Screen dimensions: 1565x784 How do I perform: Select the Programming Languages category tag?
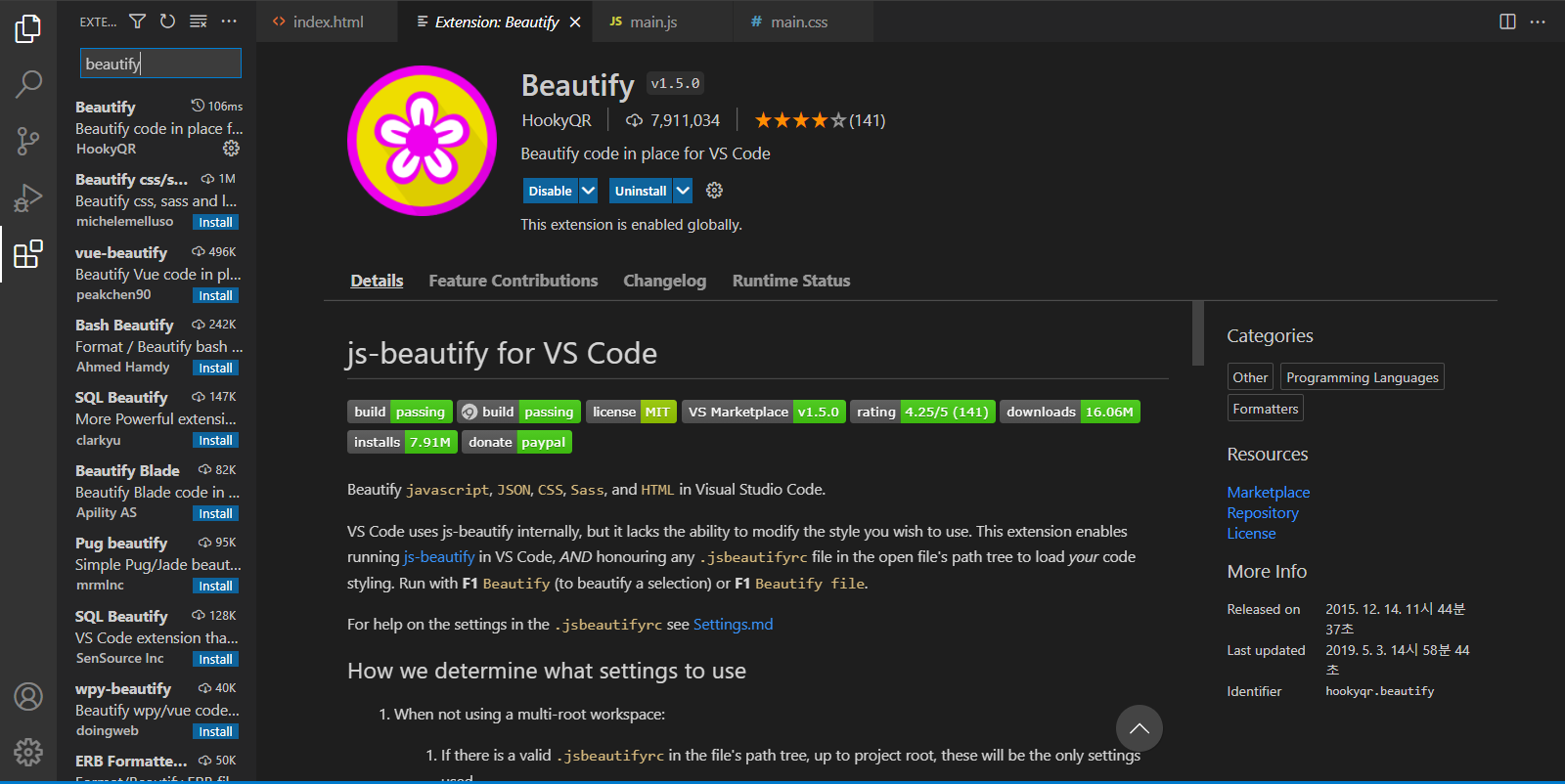1363,377
